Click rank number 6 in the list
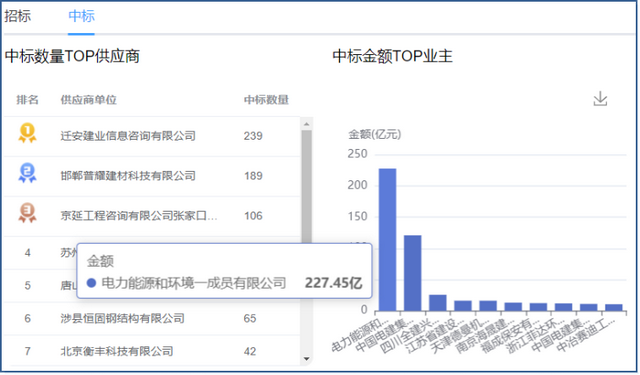The width and height of the screenshot is (640, 375). [x=27, y=318]
